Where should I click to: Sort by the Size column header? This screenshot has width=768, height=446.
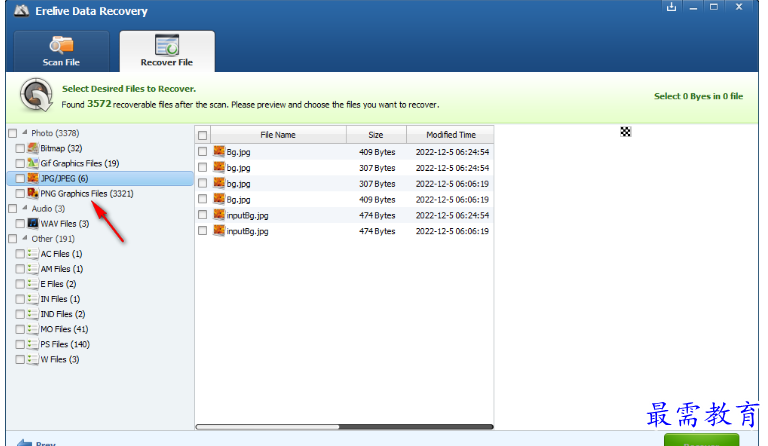[x=376, y=135]
